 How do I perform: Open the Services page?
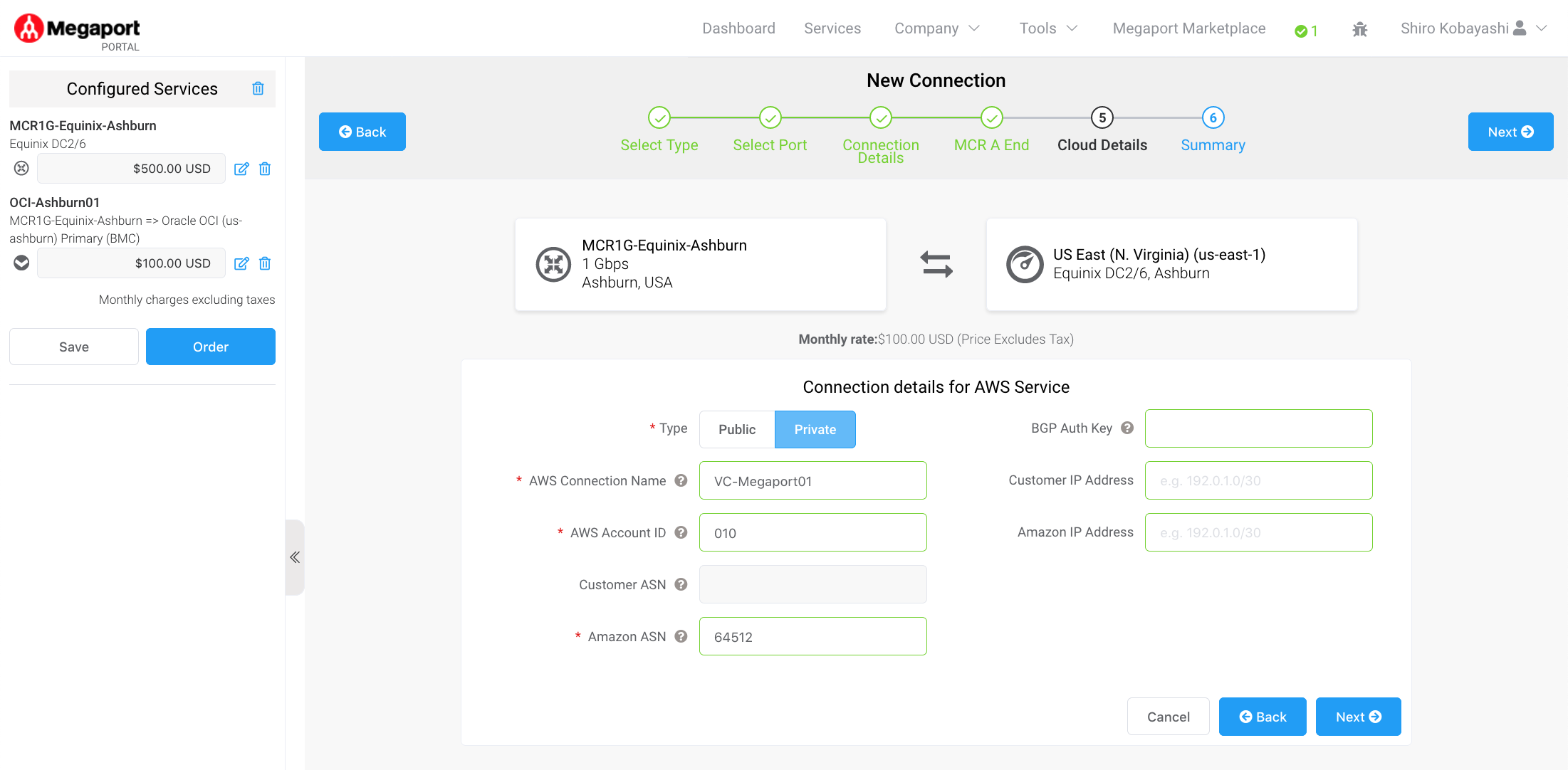coord(832,28)
